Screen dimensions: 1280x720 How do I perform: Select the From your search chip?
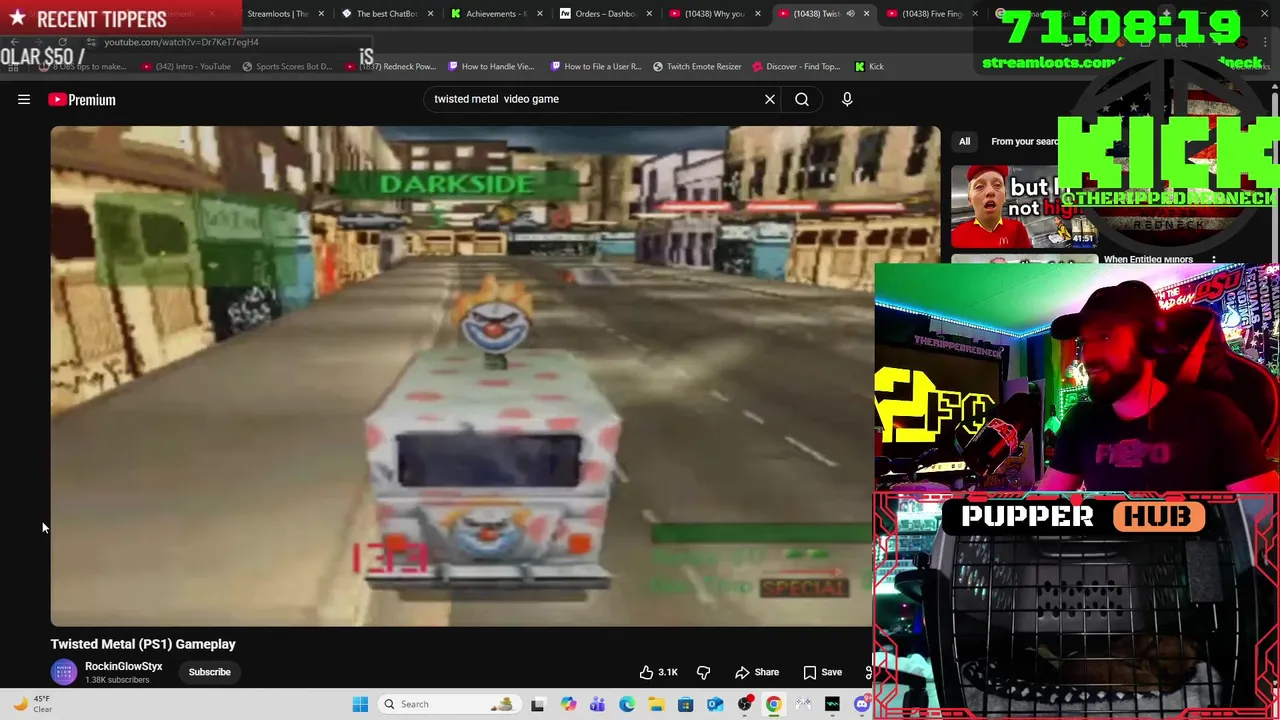click(1024, 141)
